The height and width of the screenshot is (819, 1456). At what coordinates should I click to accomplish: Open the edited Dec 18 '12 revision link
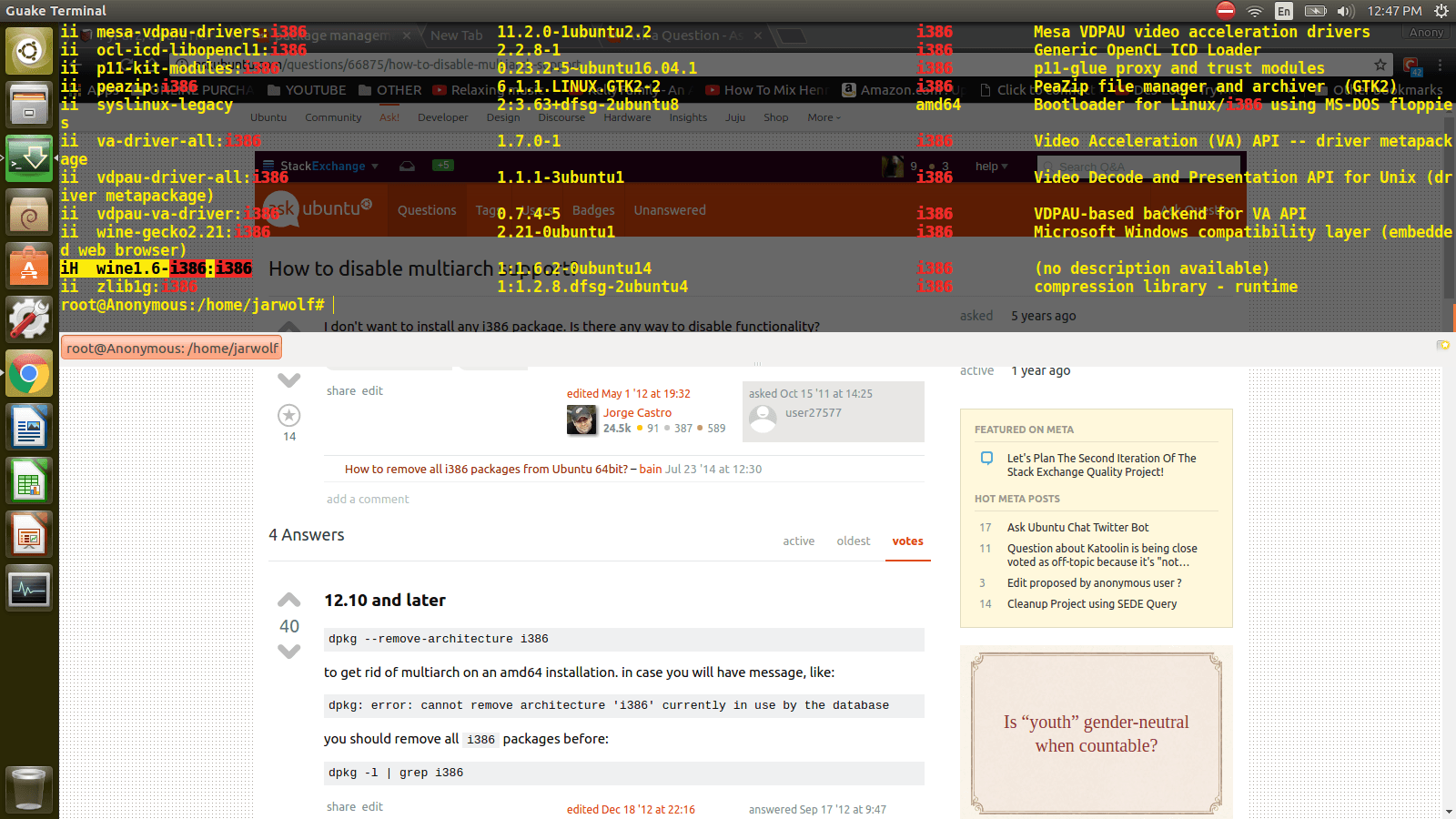click(631, 810)
